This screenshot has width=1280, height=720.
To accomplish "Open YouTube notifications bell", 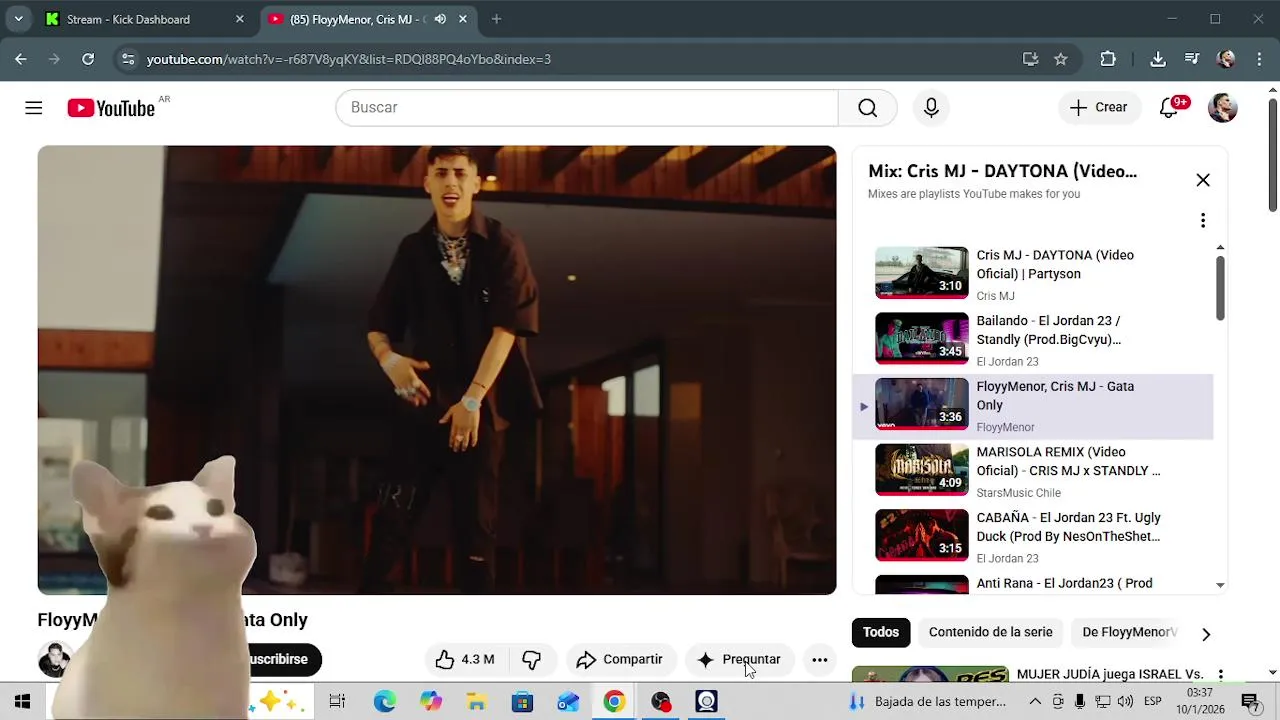I will (x=1169, y=108).
